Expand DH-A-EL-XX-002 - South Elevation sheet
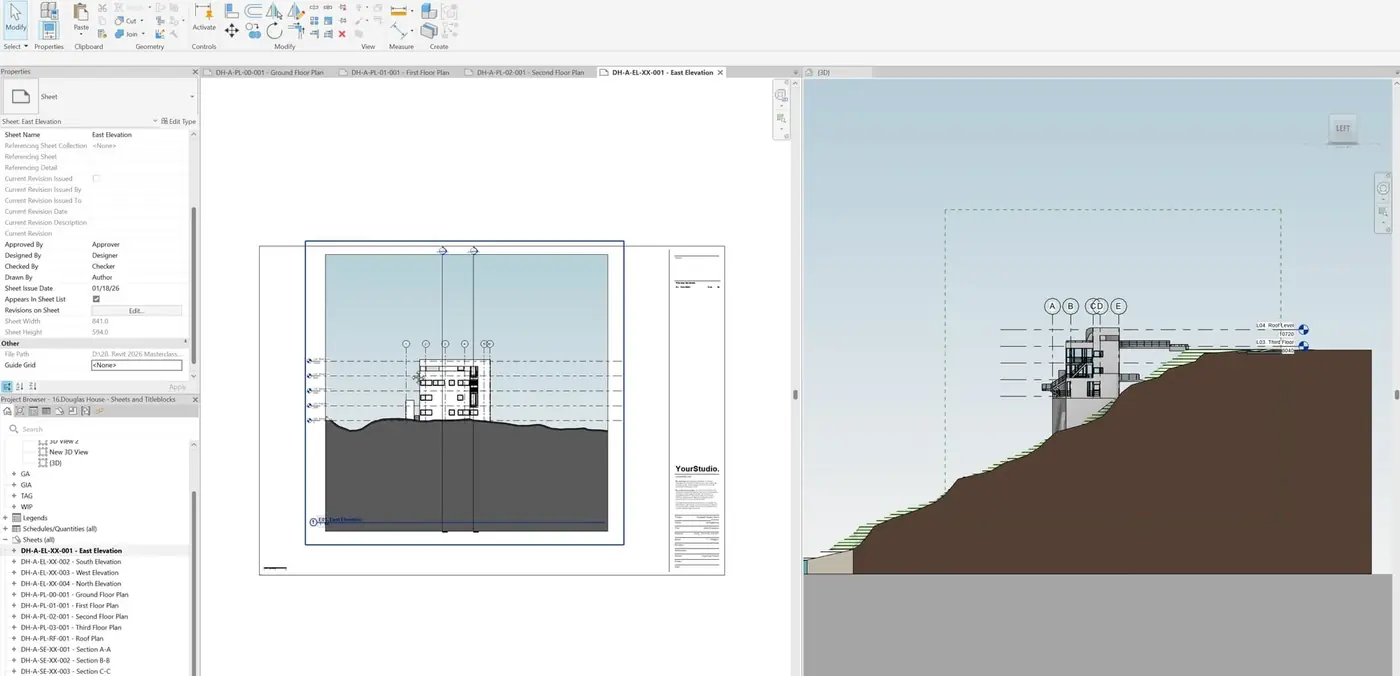 pyautogui.click(x=14, y=562)
